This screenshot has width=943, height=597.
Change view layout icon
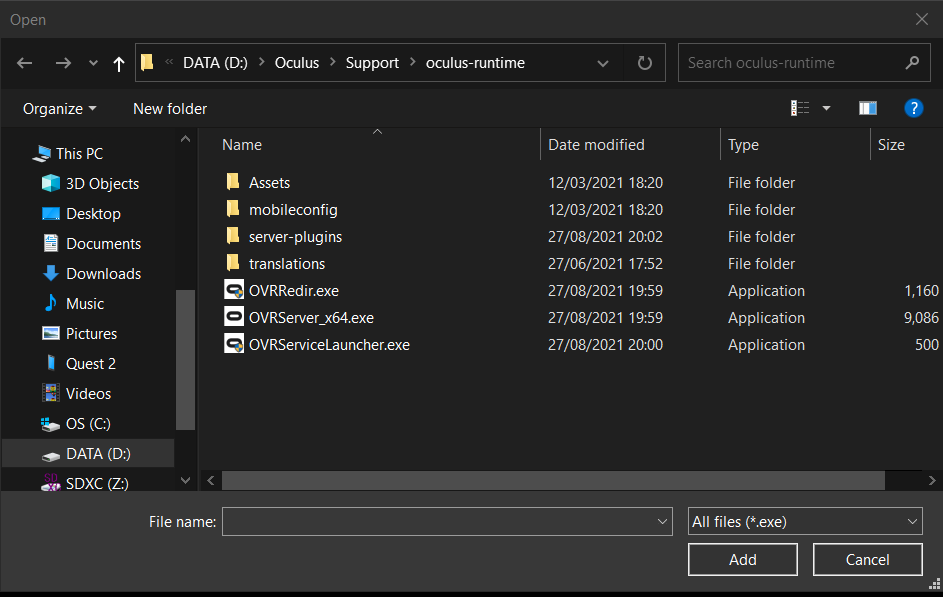tap(799, 108)
